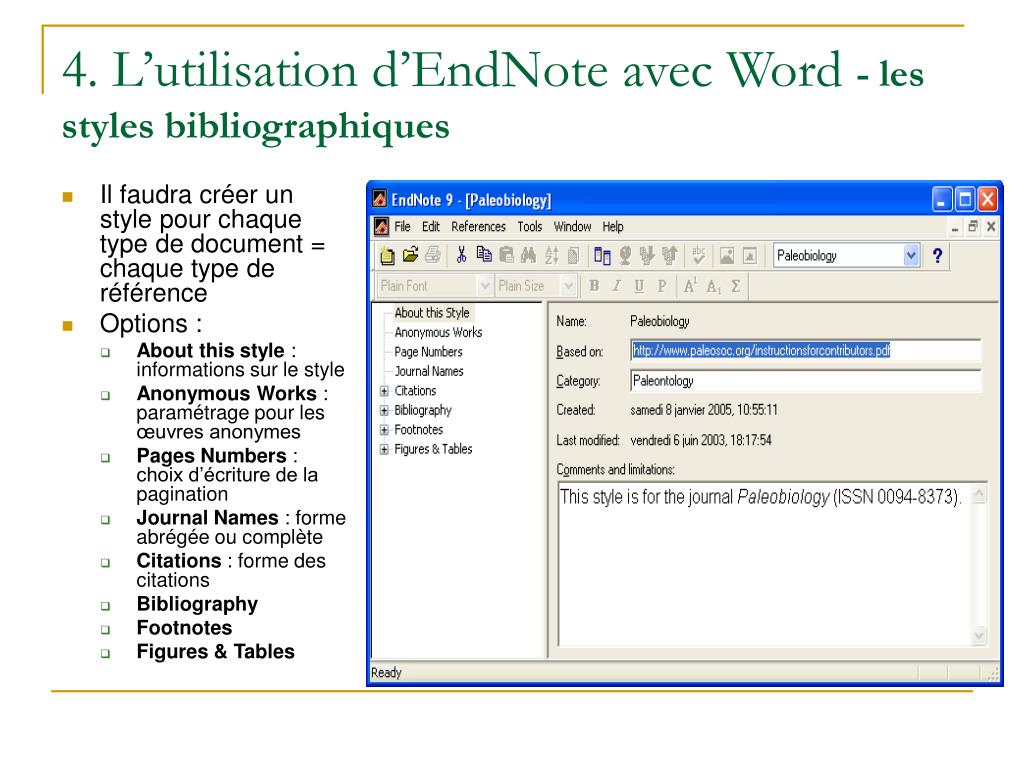Click the Copy toolbar icon

click(484, 255)
